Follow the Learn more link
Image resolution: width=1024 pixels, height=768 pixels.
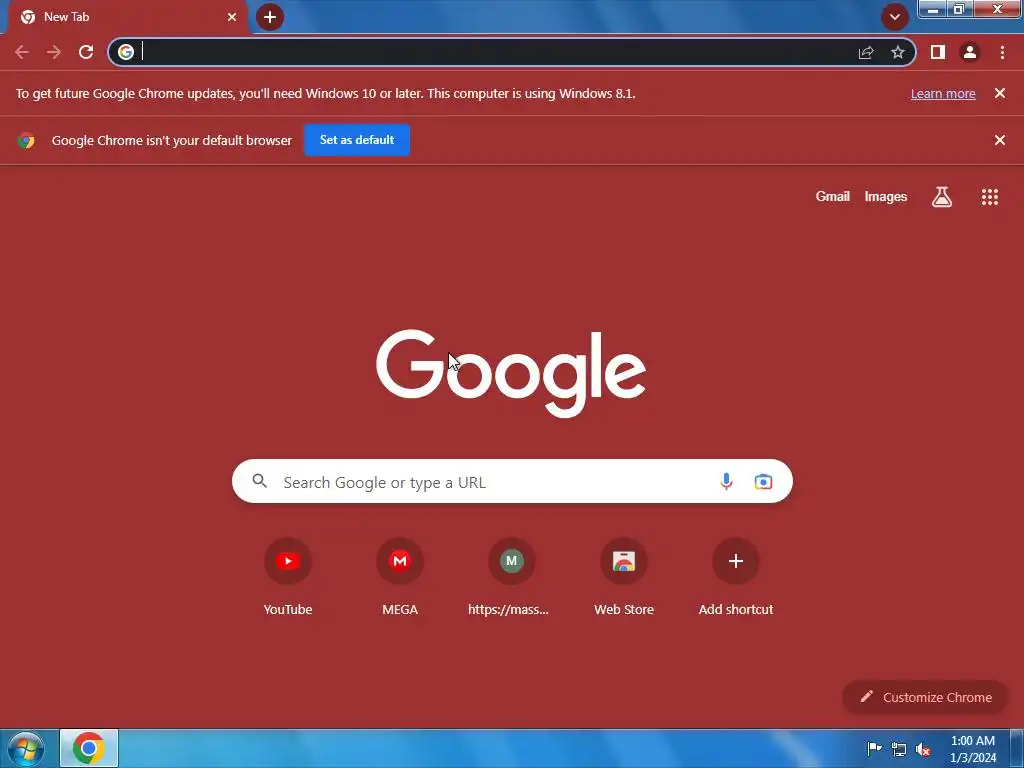pos(943,93)
